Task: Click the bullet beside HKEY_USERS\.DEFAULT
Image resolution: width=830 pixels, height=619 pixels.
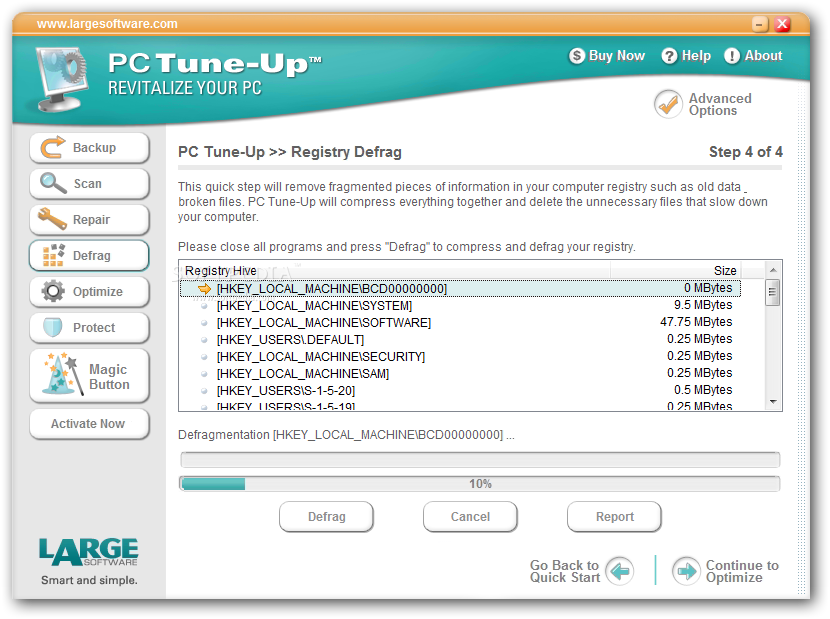Action: pos(204,339)
